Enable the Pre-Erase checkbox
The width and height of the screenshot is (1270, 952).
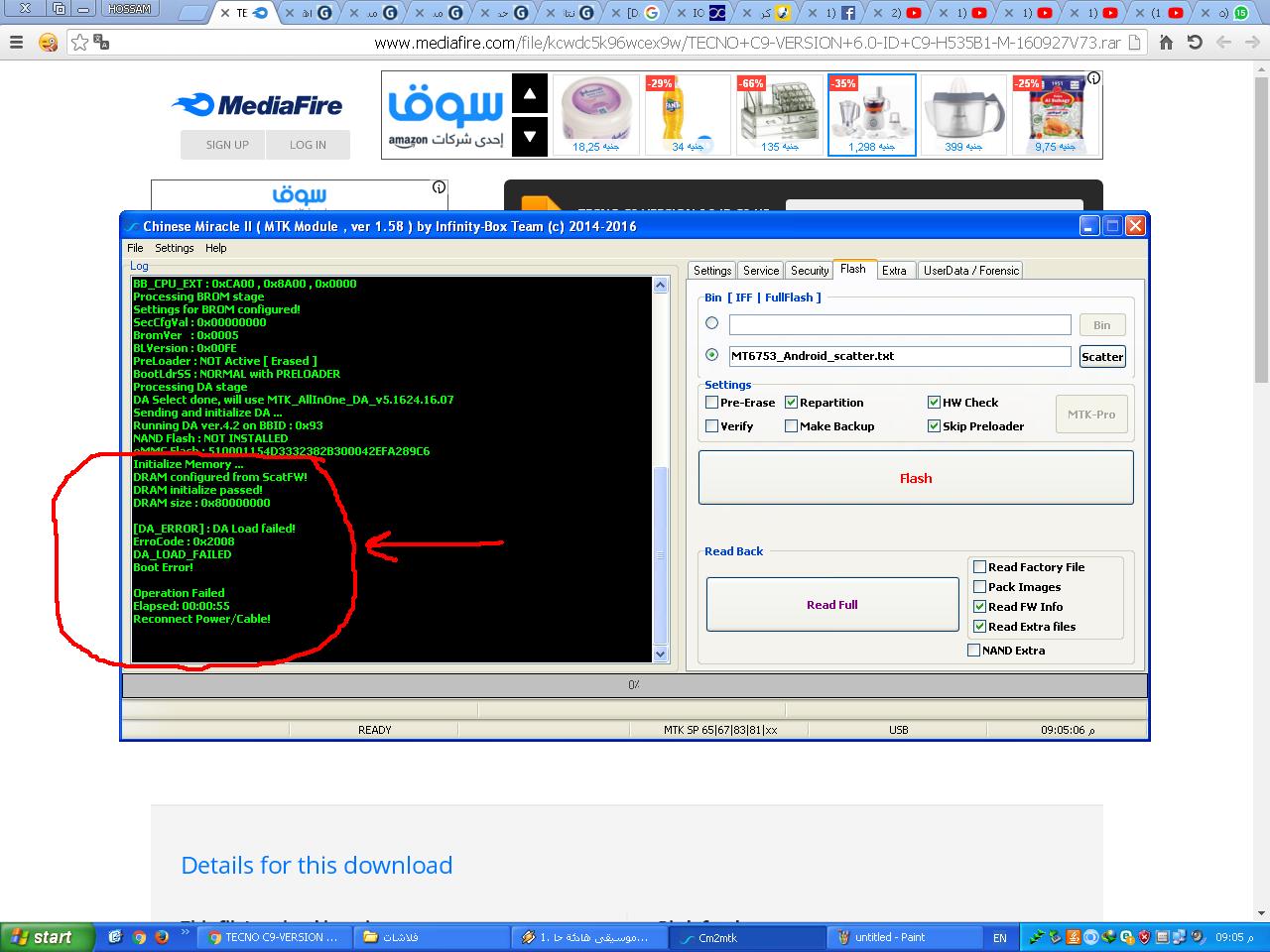point(711,403)
